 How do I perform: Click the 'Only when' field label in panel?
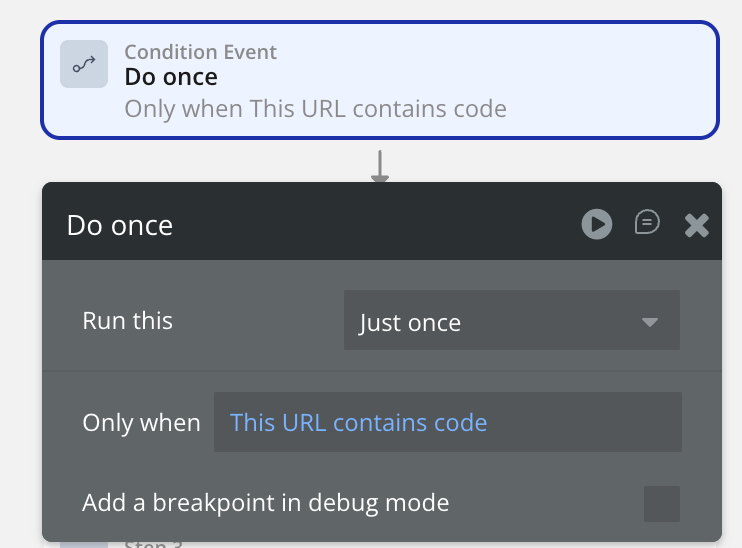tap(141, 422)
